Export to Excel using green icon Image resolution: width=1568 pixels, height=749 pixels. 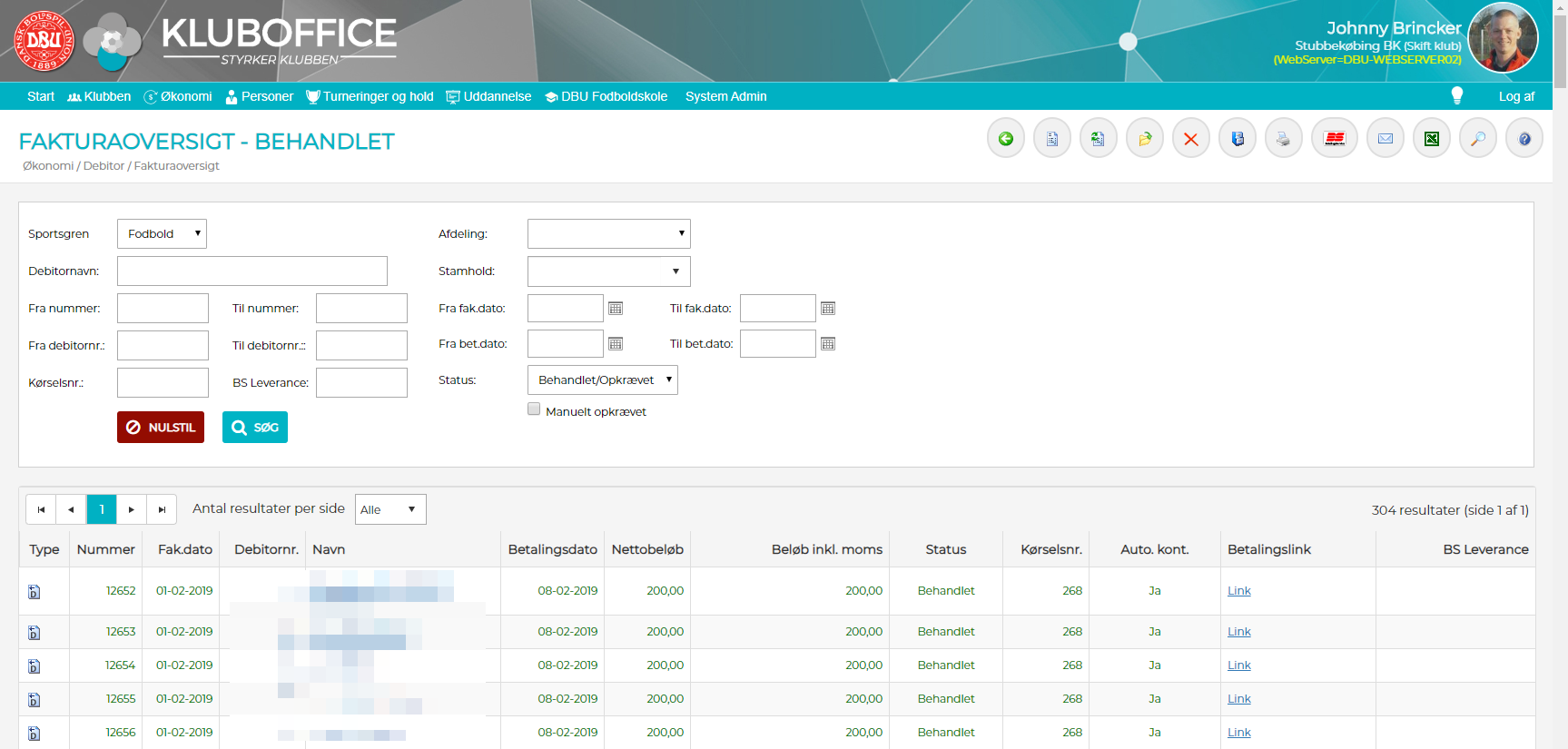point(1431,139)
